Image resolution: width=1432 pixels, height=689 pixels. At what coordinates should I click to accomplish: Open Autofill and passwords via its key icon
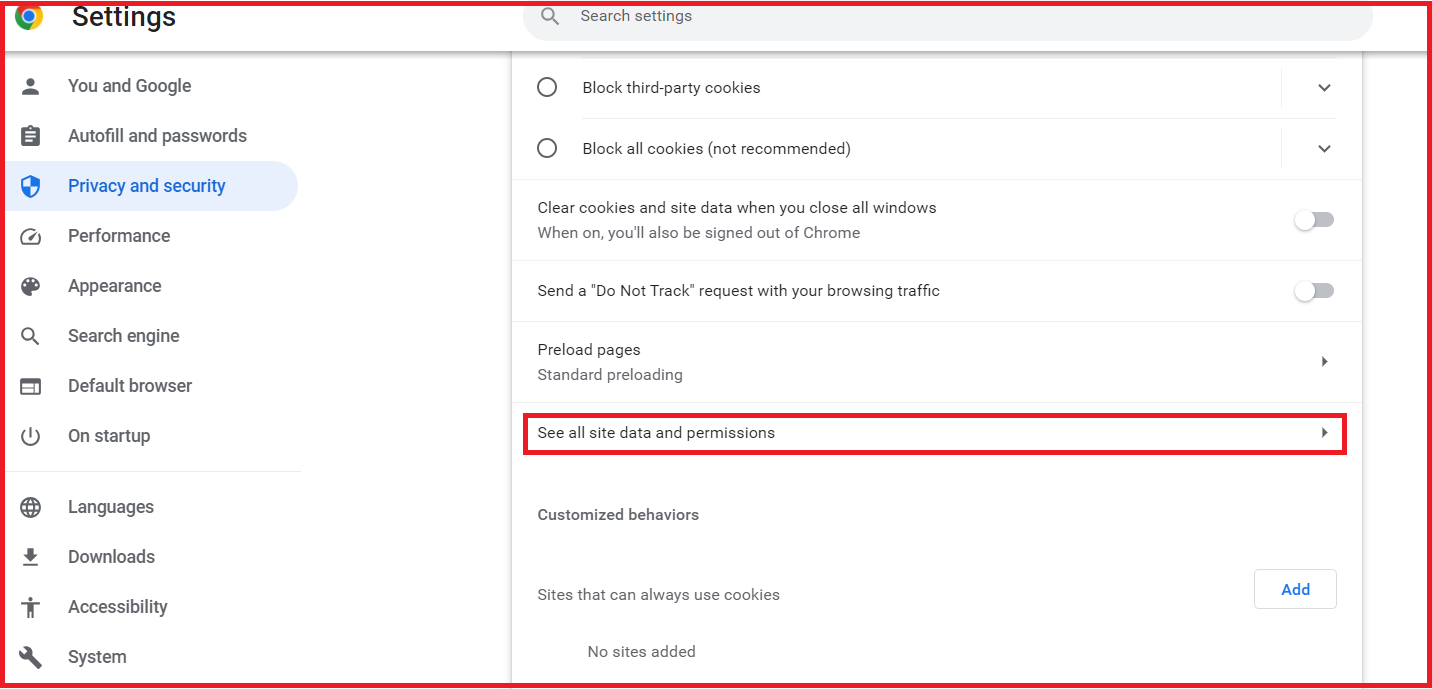click(31, 135)
